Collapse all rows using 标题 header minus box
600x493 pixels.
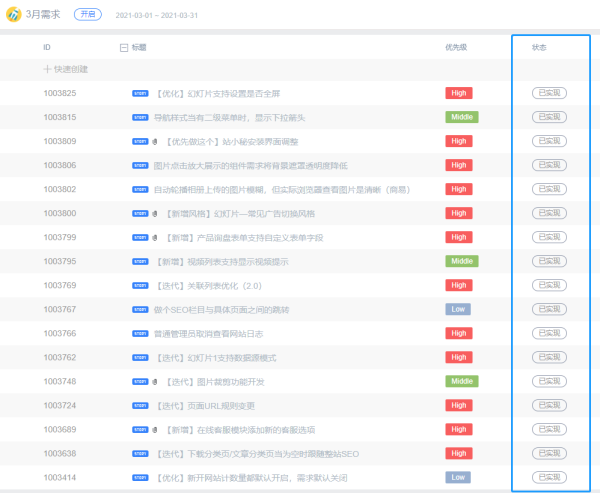click(x=124, y=47)
